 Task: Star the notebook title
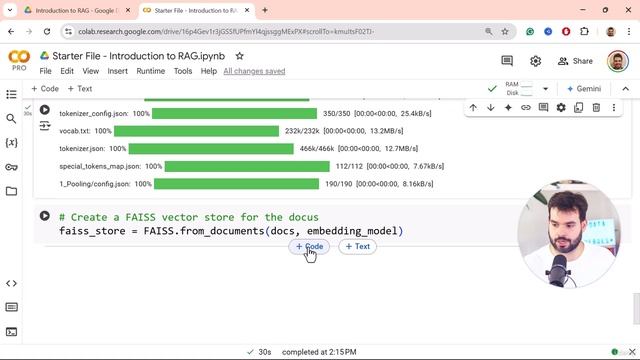click(x=240, y=56)
